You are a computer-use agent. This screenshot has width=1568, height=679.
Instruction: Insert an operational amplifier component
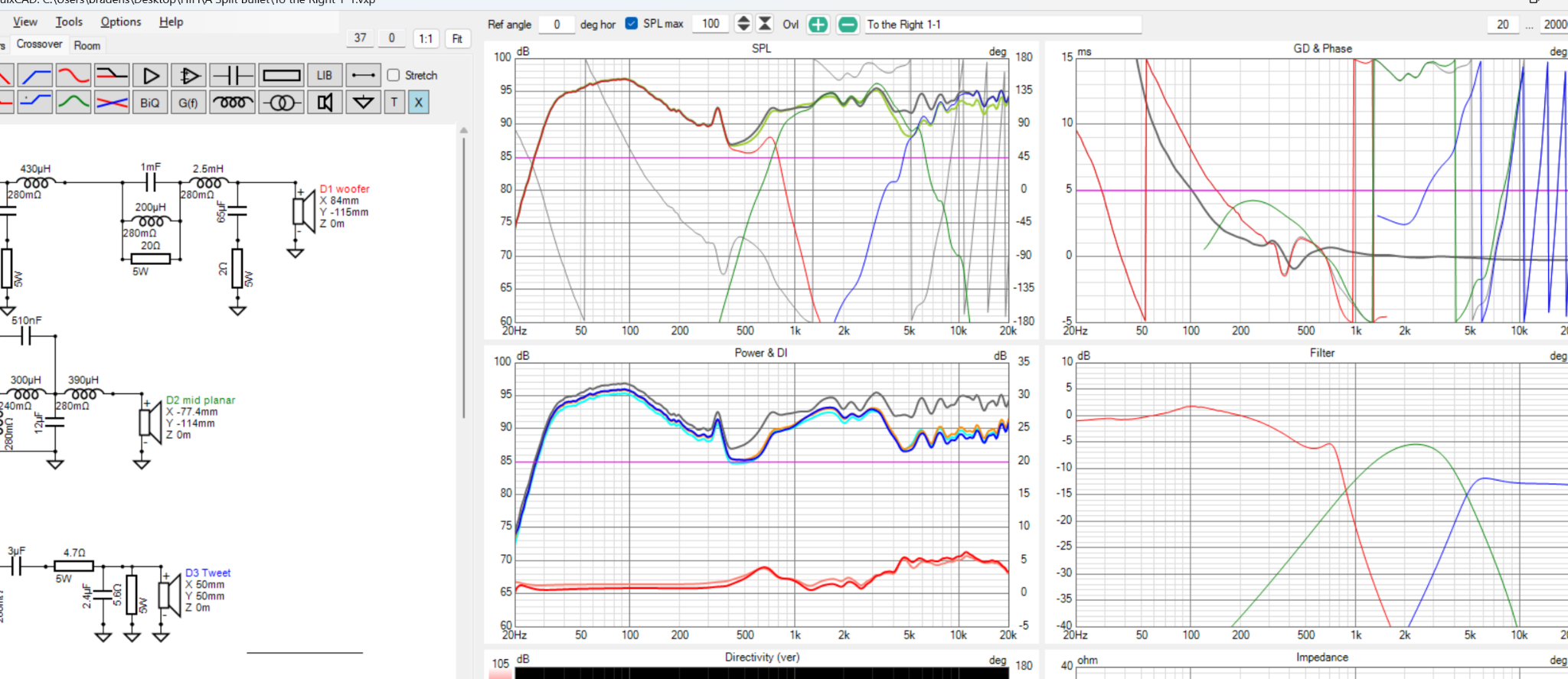188,75
